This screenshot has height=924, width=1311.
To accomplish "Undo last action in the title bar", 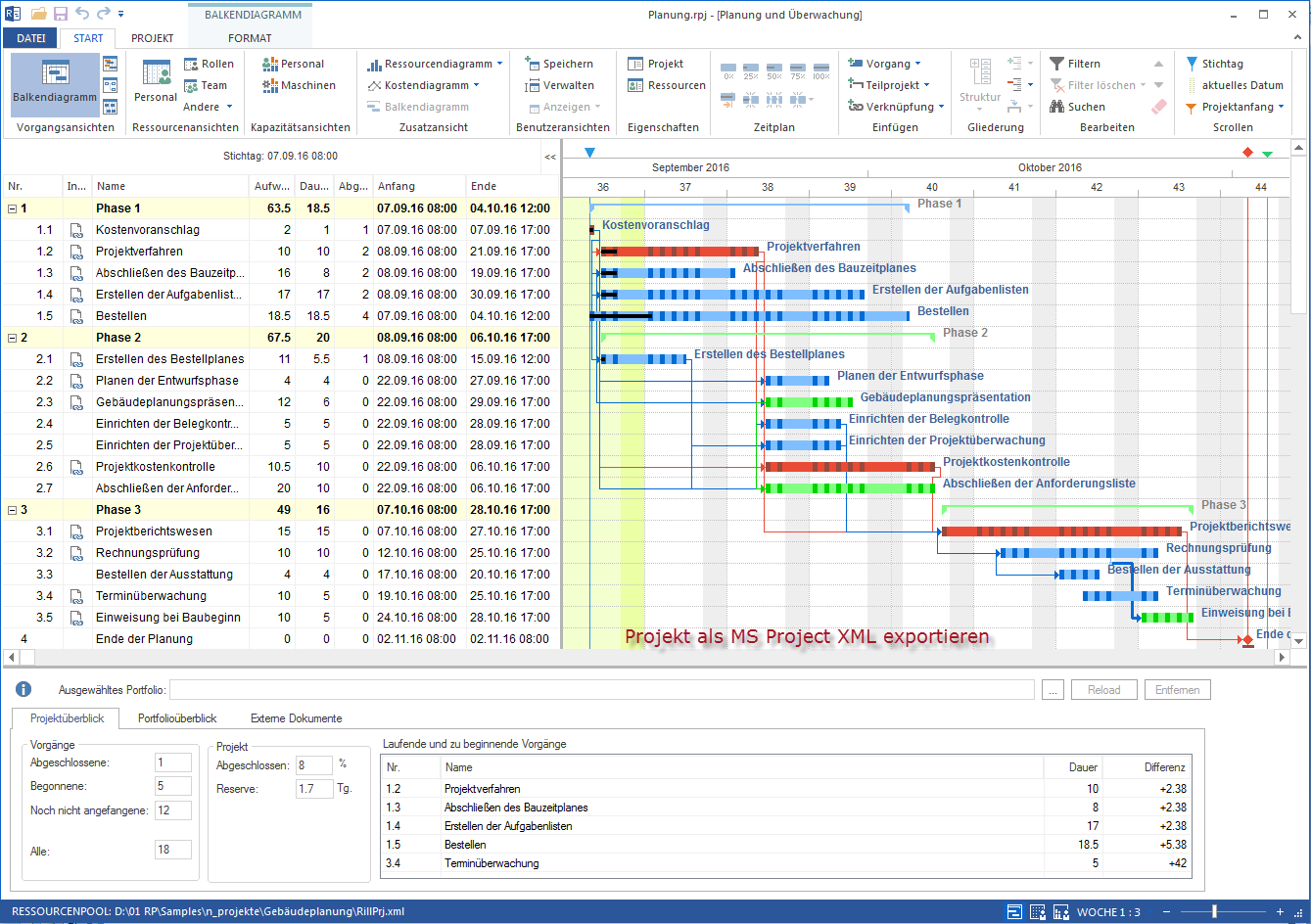I will click(81, 14).
